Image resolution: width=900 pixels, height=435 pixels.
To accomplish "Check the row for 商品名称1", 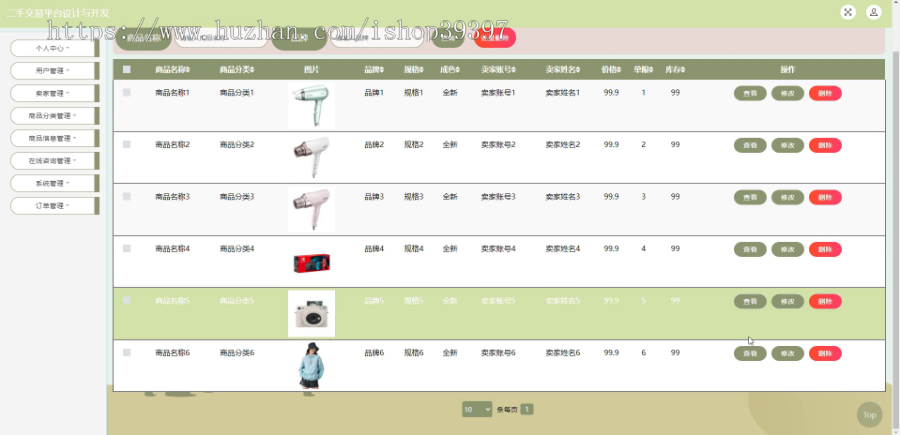I will (127, 92).
